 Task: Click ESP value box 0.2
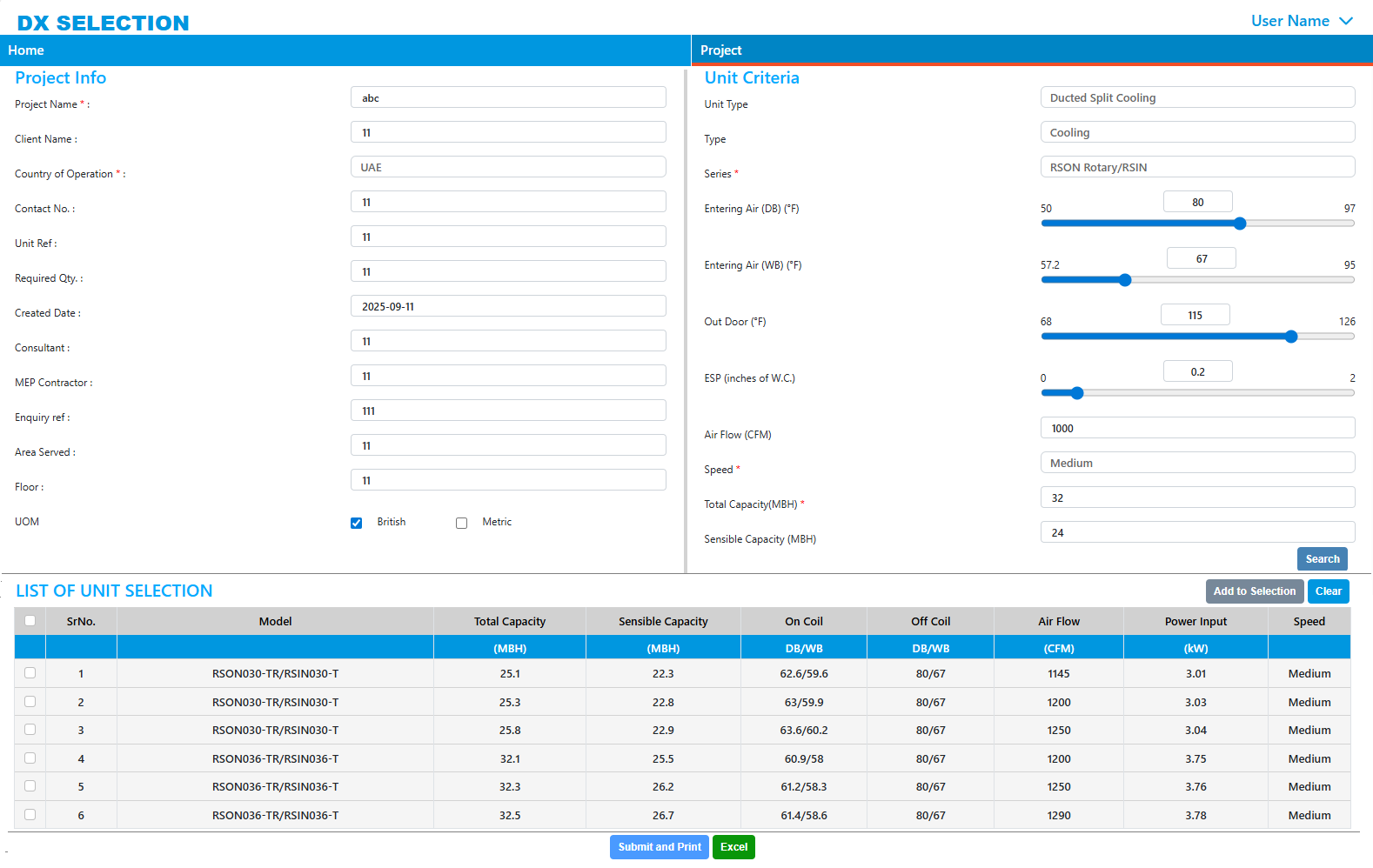coord(1197,371)
